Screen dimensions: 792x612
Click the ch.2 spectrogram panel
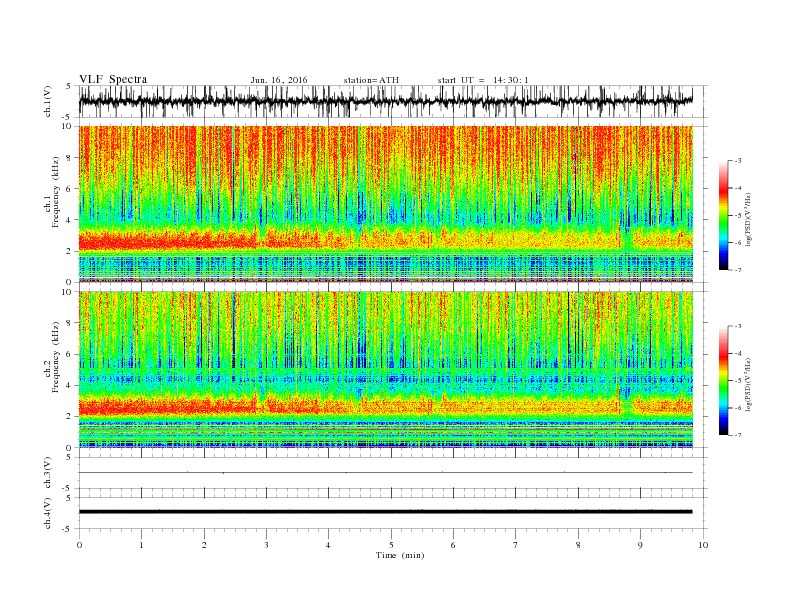pyautogui.click(x=386, y=370)
